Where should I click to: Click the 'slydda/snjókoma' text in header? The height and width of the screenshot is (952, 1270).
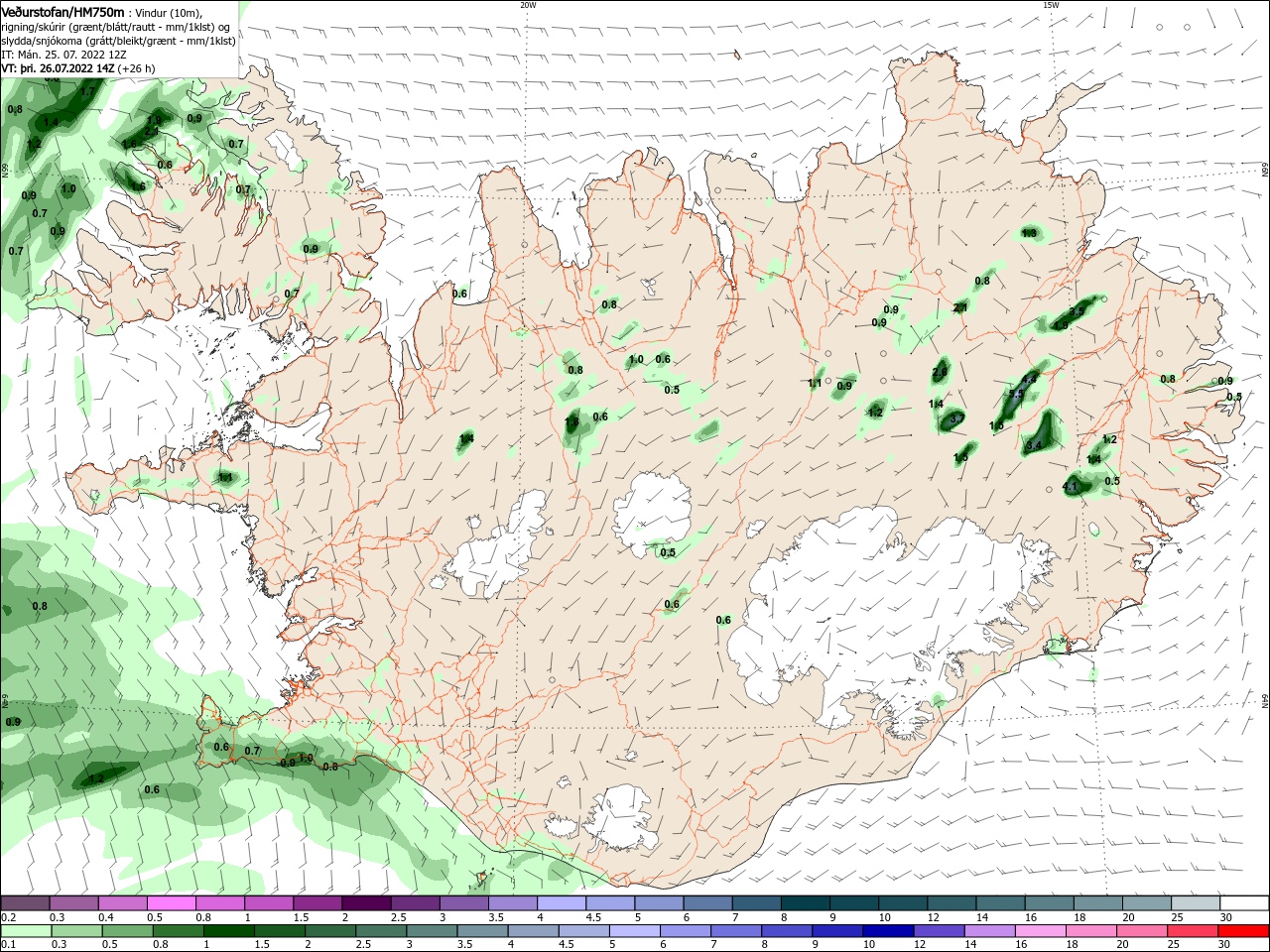[40, 41]
